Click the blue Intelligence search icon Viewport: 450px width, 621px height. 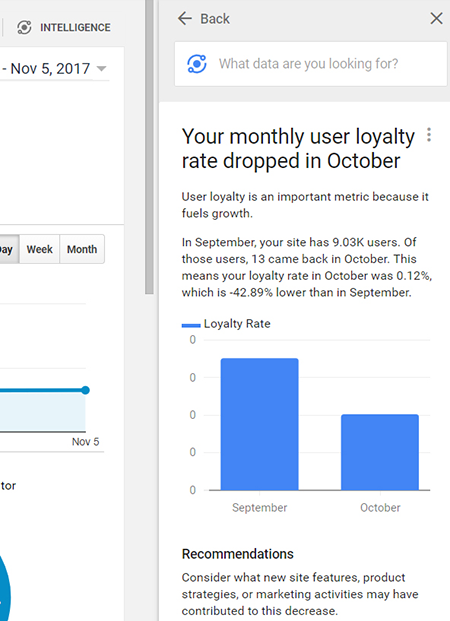point(197,64)
